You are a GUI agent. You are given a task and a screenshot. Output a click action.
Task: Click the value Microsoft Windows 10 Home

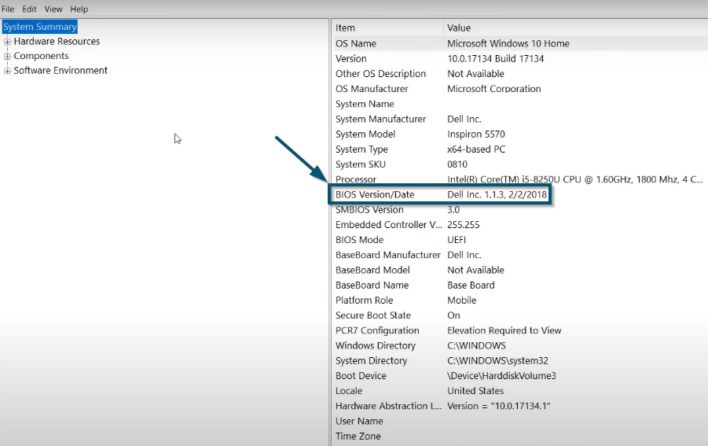click(x=508, y=44)
